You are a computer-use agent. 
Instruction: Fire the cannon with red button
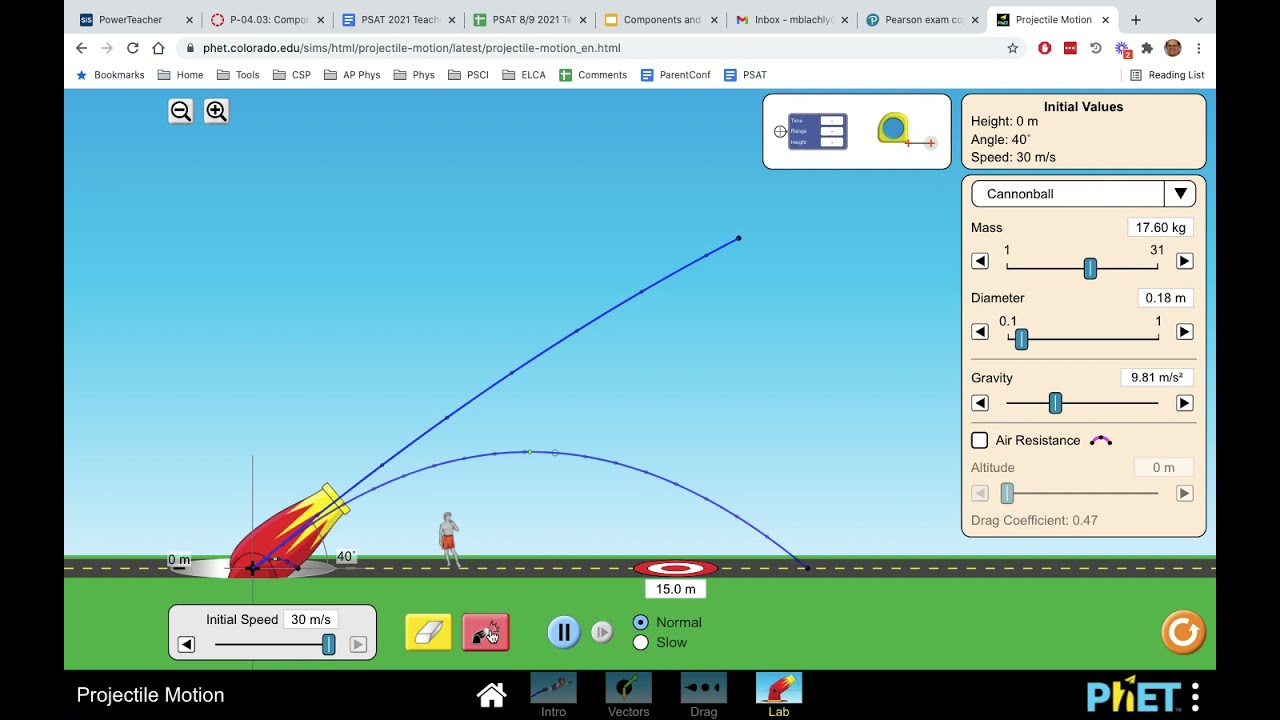tap(486, 633)
